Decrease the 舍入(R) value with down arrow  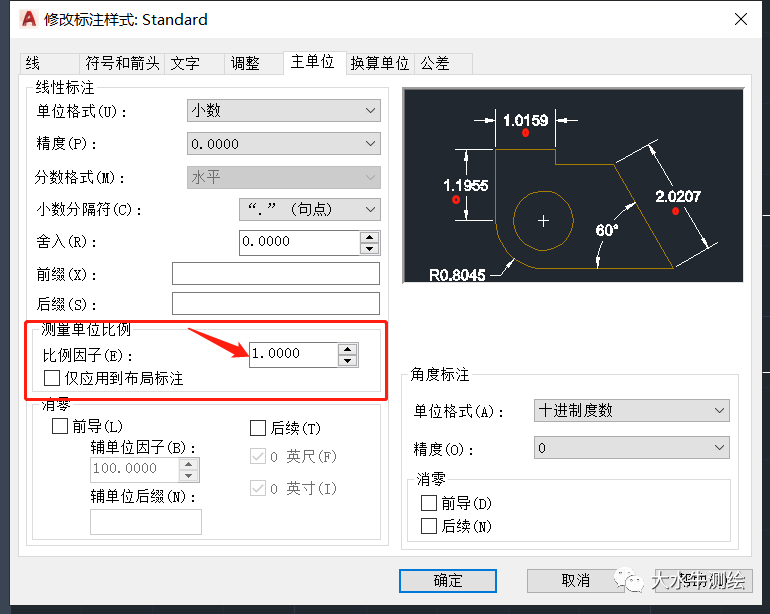(x=370, y=249)
